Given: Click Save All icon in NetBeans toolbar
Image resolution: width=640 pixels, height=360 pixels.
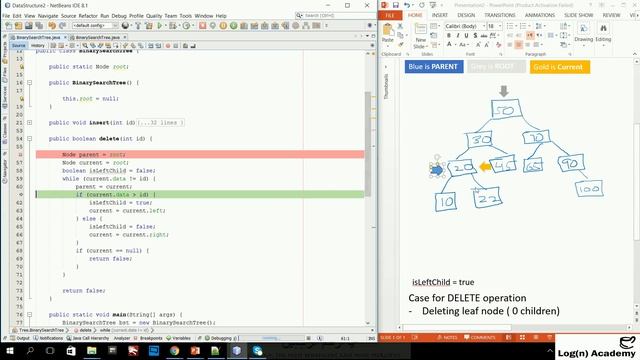Looking at the screenshot, I should tap(39, 26).
